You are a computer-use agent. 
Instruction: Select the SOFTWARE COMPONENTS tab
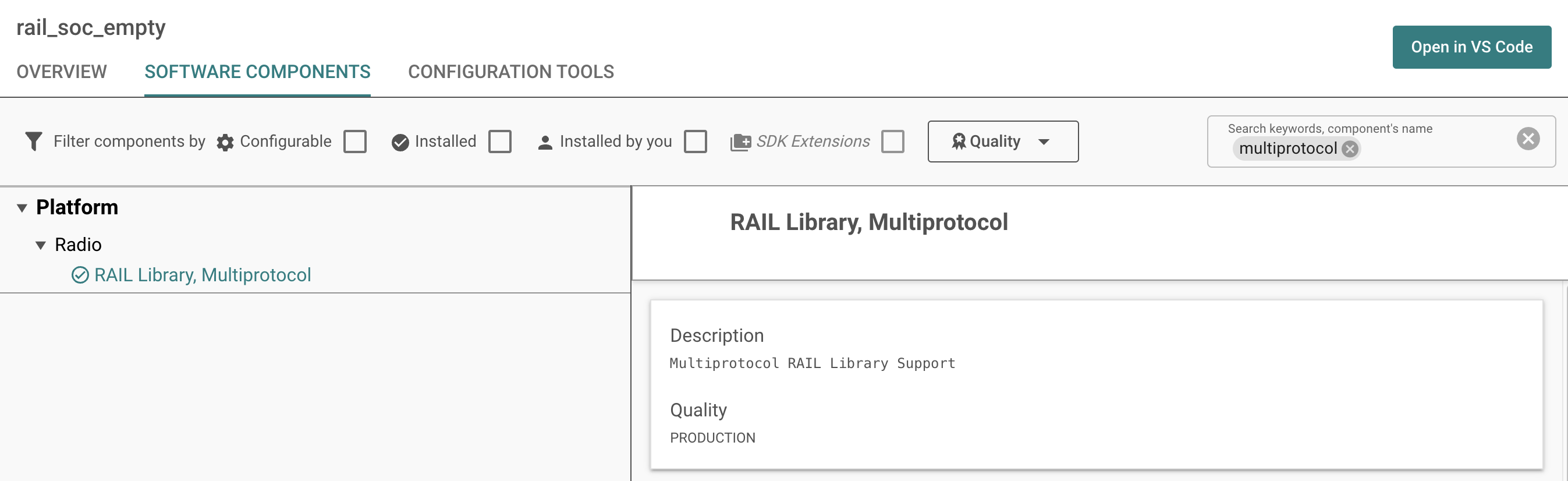coord(257,72)
